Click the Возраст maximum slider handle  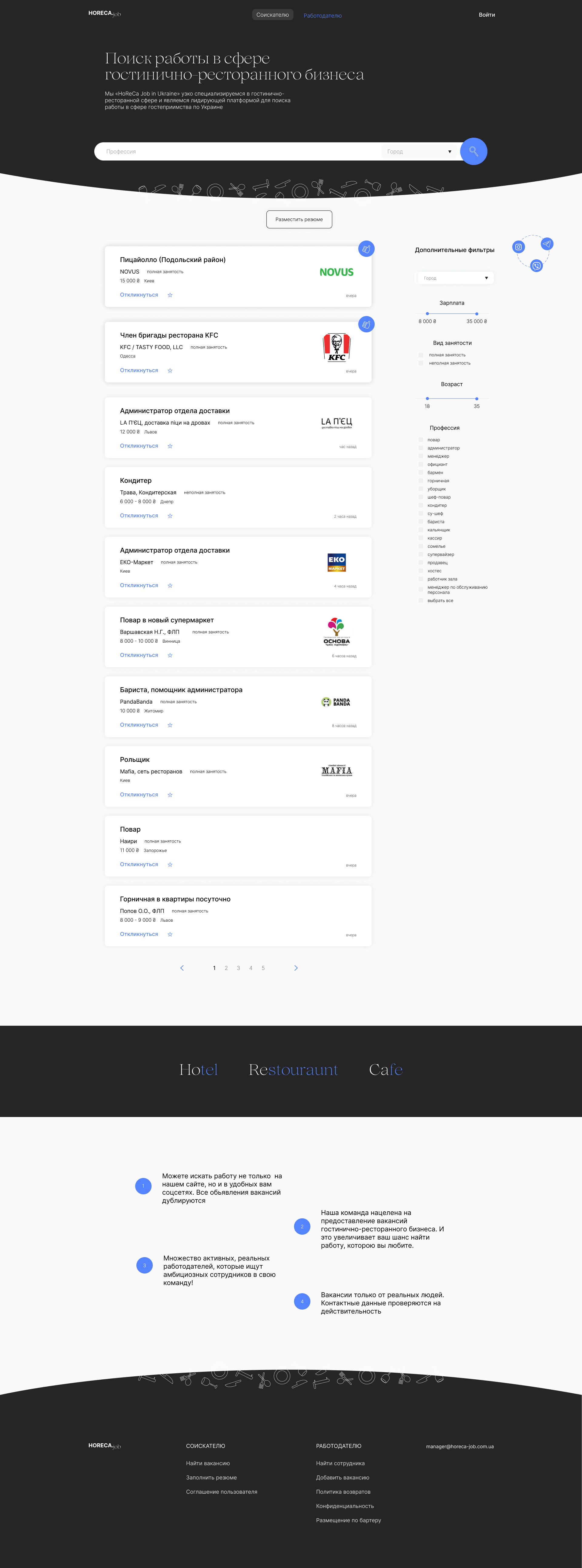point(476,398)
